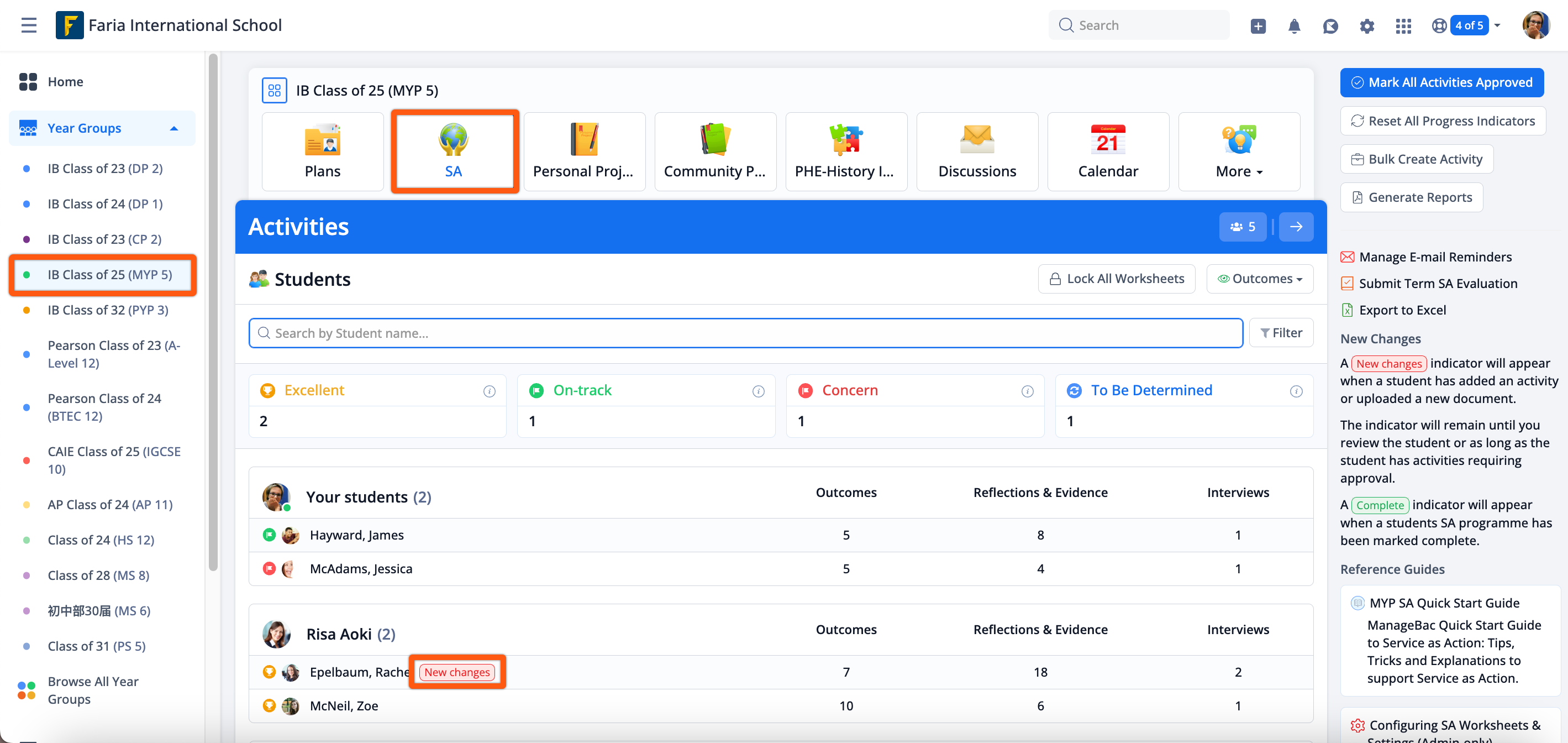Open Submit Term SA Evaluation

[x=1428, y=283]
